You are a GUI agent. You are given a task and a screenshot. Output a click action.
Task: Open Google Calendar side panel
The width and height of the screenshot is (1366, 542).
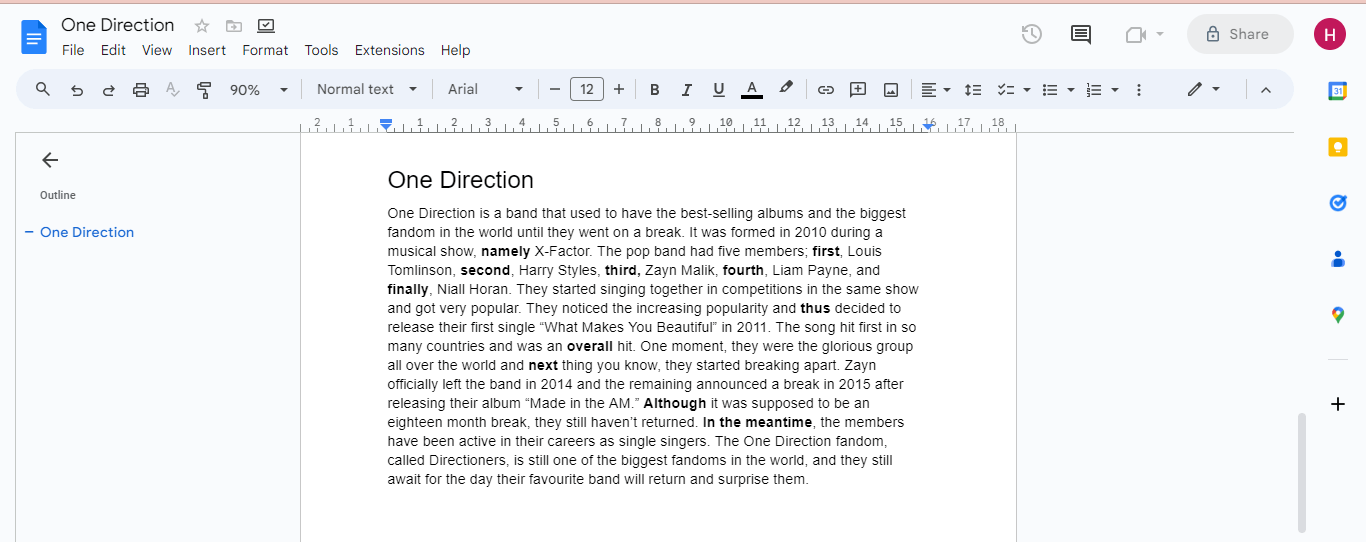tap(1338, 91)
